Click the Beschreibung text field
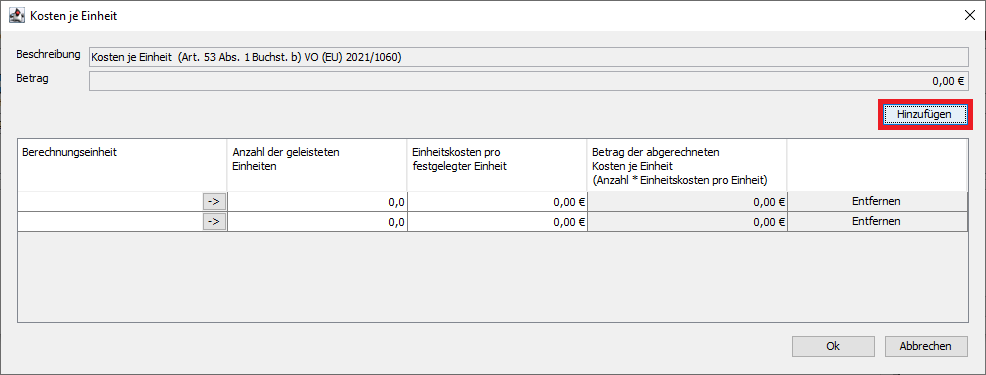 click(528, 57)
